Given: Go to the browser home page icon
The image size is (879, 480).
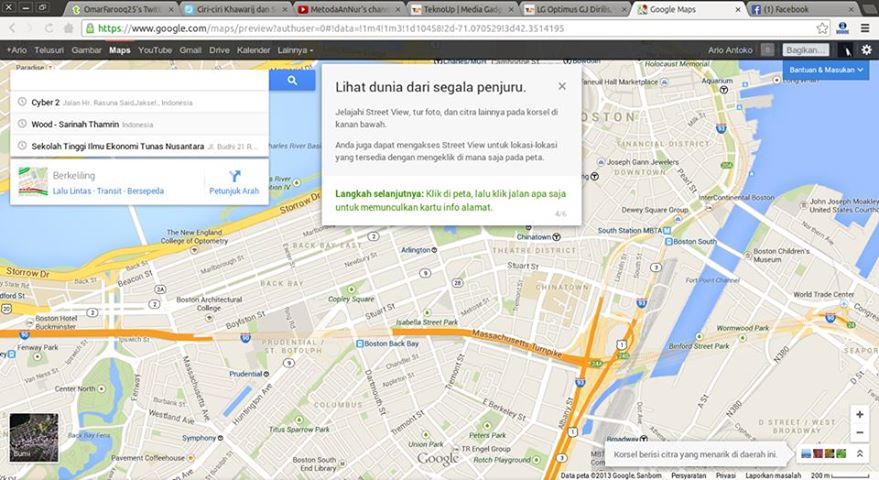Looking at the screenshot, I should (68, 28).
